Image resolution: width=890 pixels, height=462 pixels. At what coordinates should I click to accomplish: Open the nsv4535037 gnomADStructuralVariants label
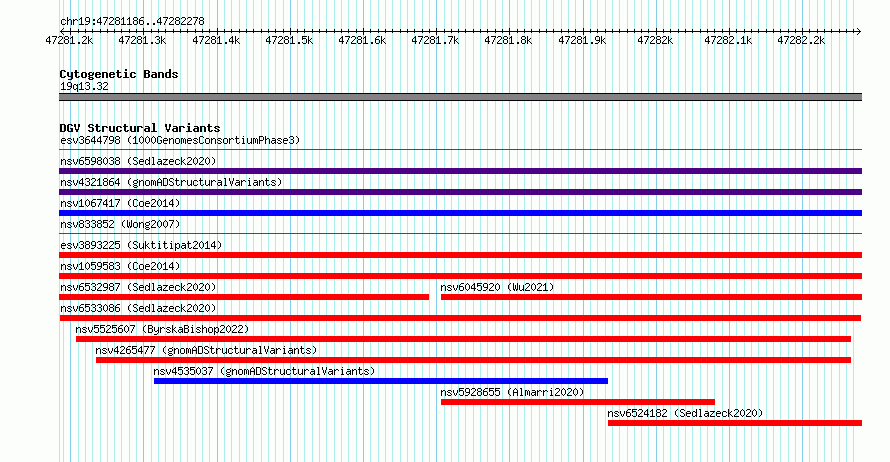coord(265,371)
